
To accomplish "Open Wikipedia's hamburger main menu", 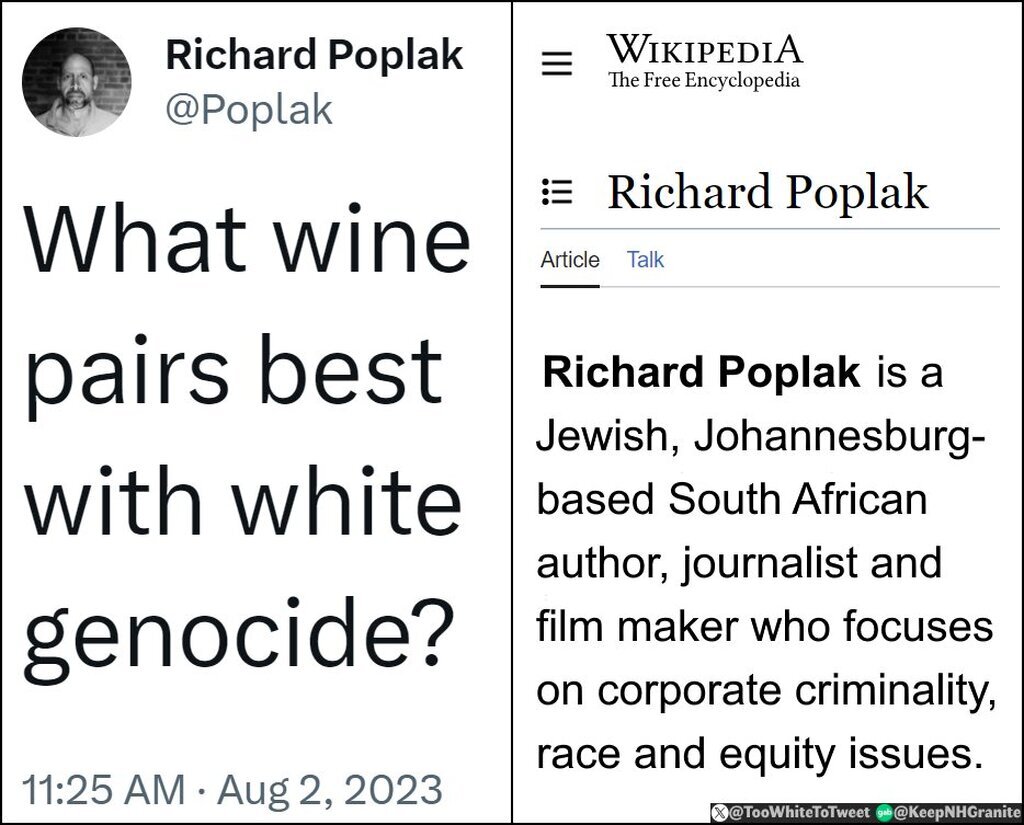I will 557,64.
